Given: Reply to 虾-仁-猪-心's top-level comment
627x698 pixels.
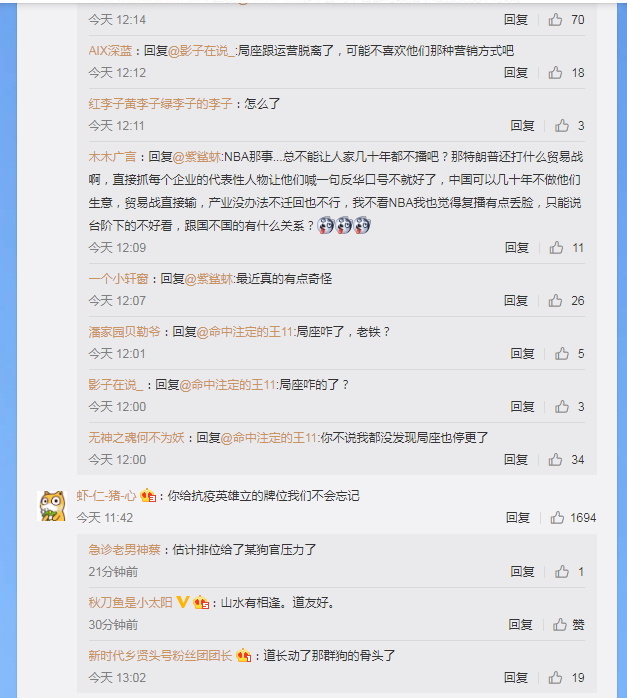Looking at the screenshot, I should [518, 517].
